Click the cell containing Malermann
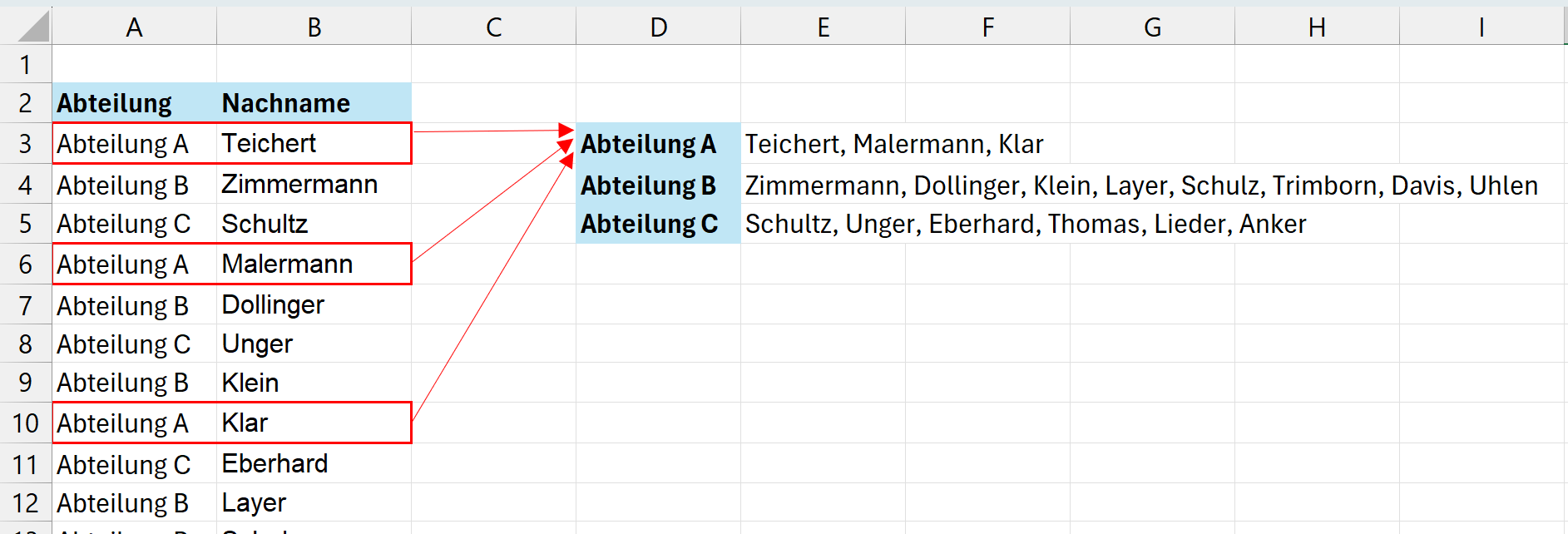Image resolution: width=1568 pixels, height=534 pixels. (314, 265)
